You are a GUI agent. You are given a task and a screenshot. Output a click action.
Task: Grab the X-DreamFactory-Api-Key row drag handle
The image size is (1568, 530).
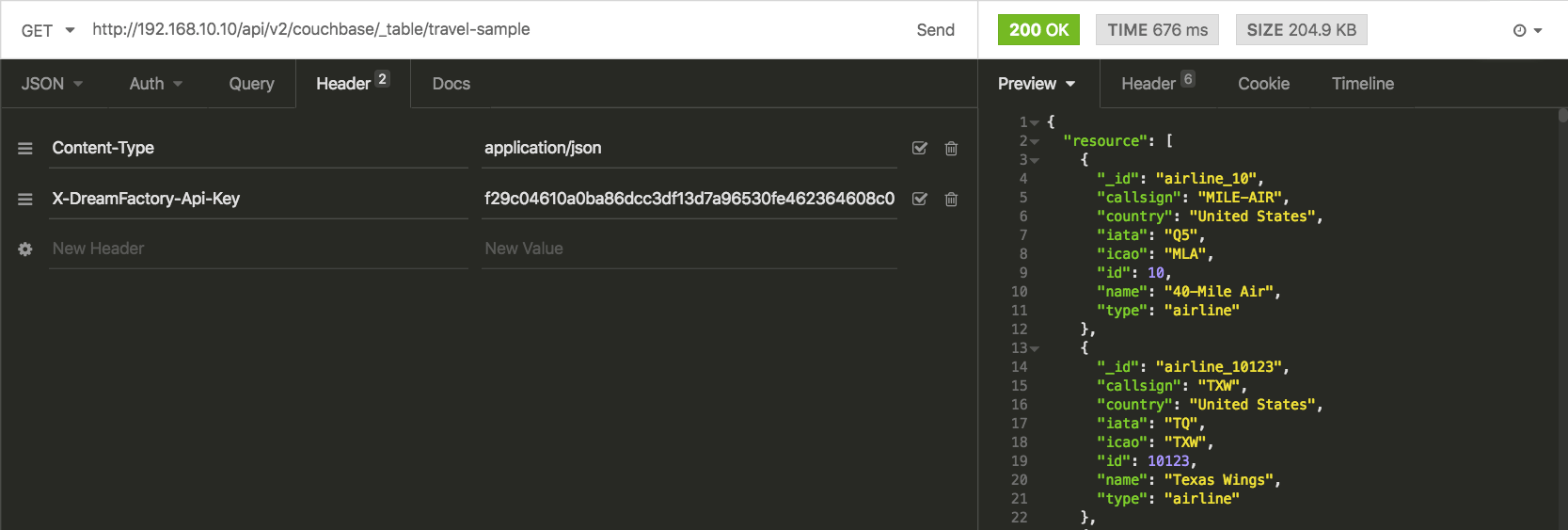click(25, 200)
